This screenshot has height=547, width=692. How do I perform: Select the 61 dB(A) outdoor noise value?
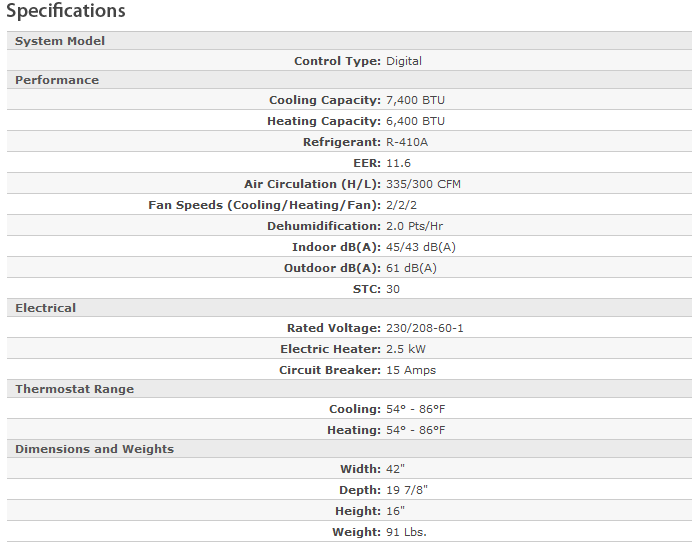click(412, 268)
